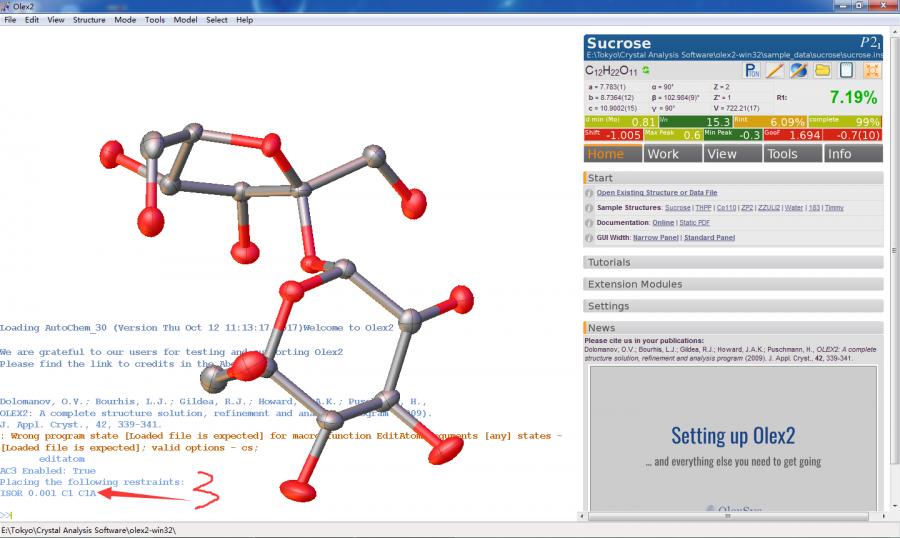Click info icon beside Sample Structures
900x538 pixels.
(589, 208)
